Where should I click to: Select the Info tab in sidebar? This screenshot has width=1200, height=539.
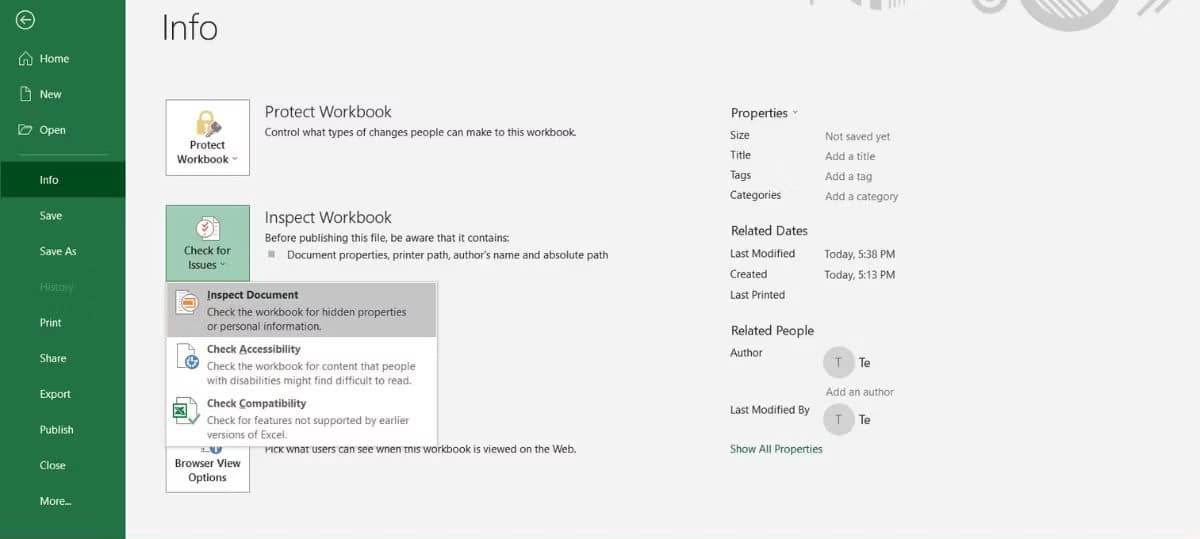point(62,180)
